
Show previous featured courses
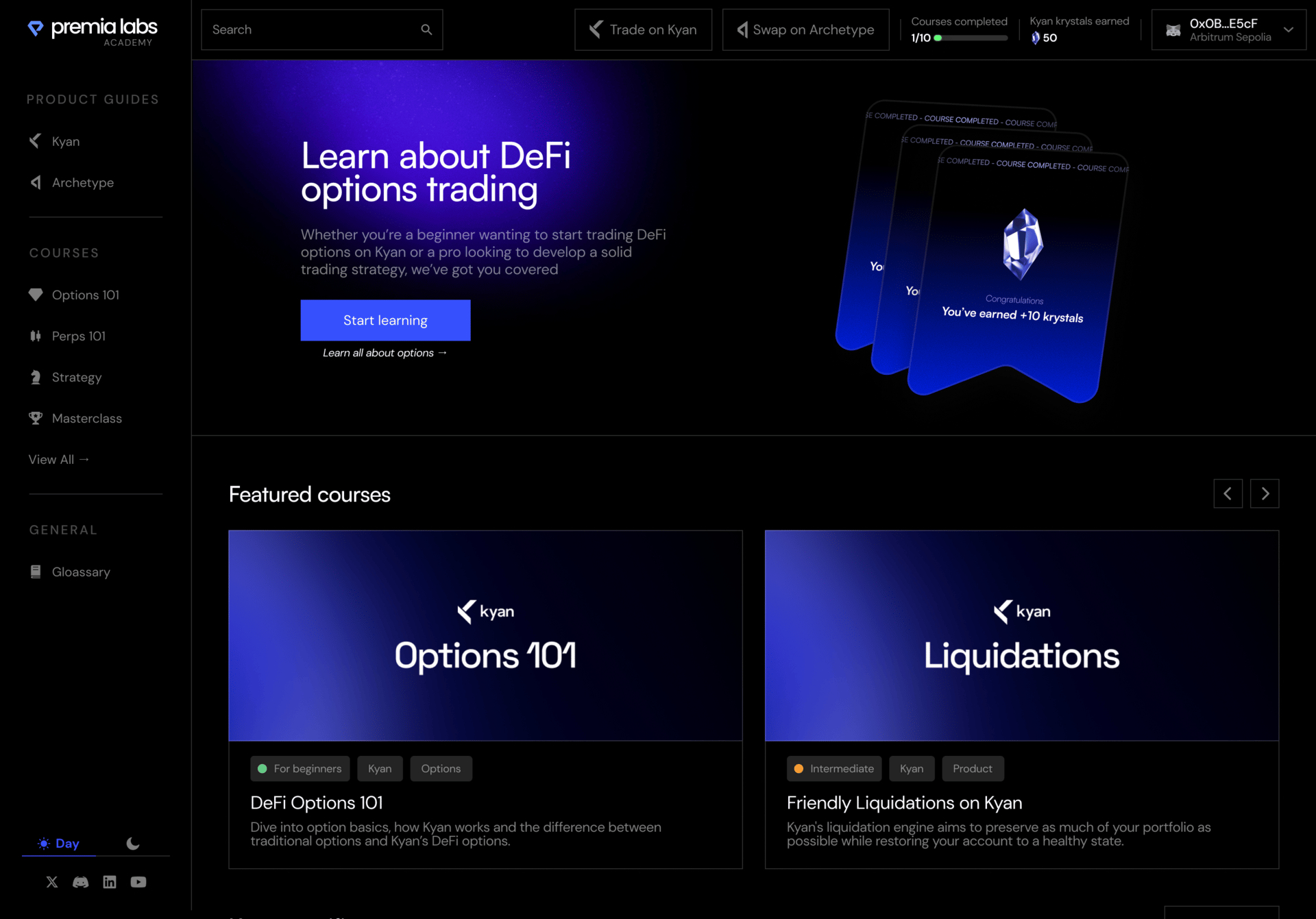pos(1228,493)
